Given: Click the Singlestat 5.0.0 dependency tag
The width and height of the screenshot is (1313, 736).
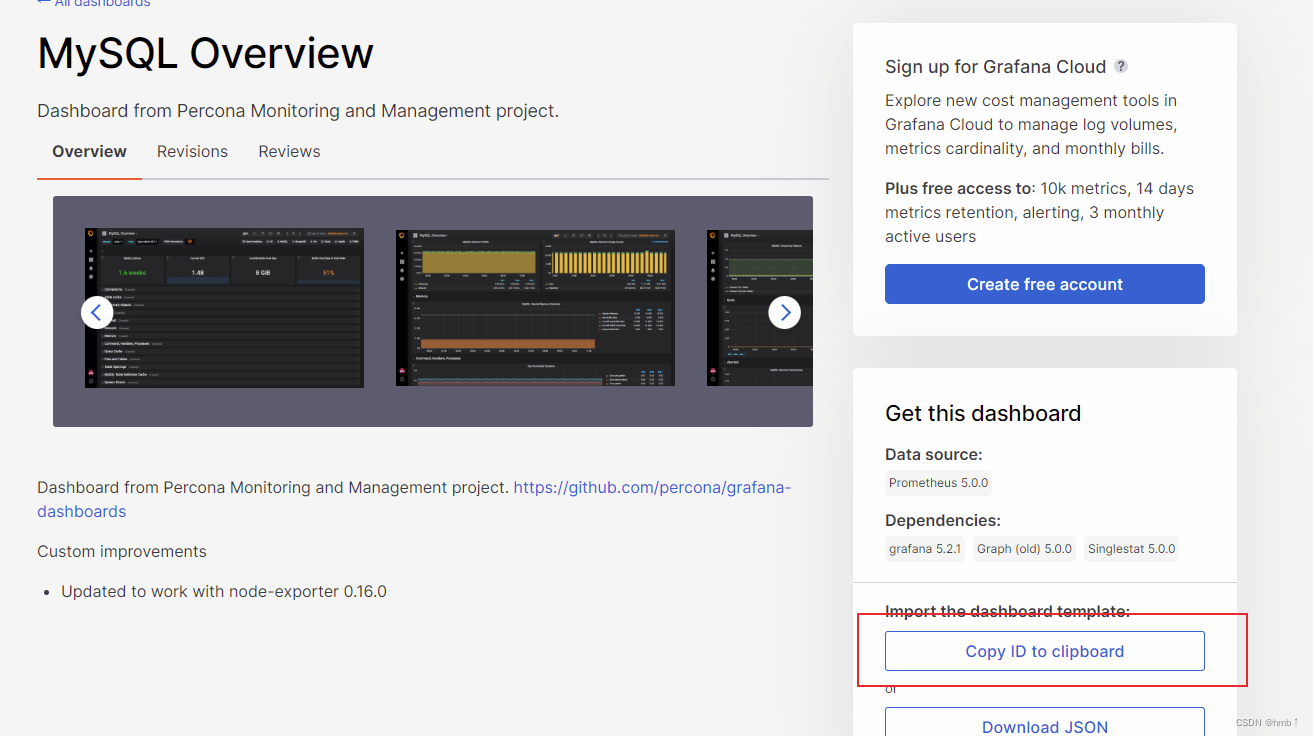Looking at the screenshot, I should point(1131,549).
